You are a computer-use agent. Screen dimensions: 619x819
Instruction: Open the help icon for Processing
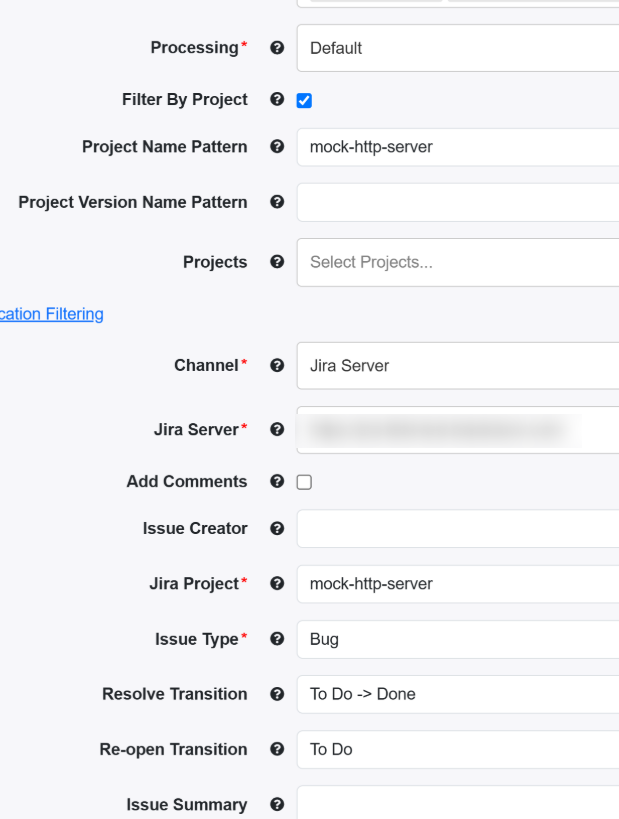pos(277,48)
